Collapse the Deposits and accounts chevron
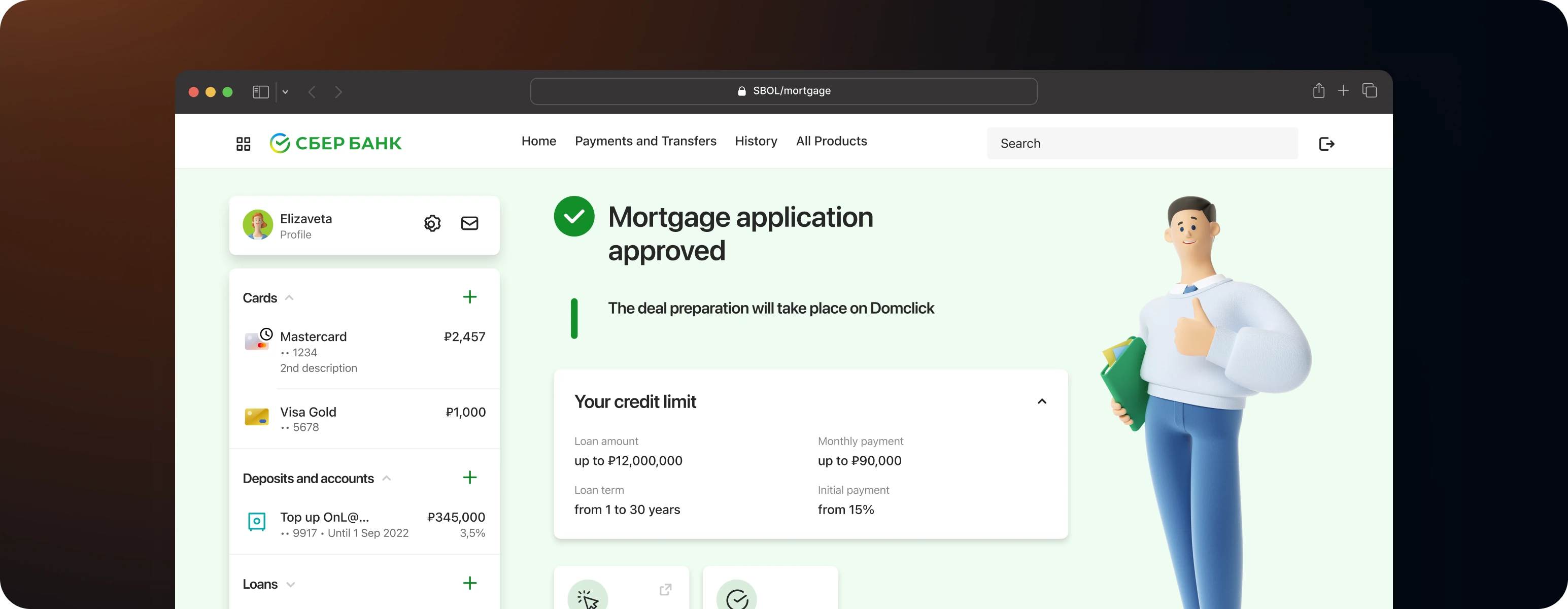 click(387, 478)
